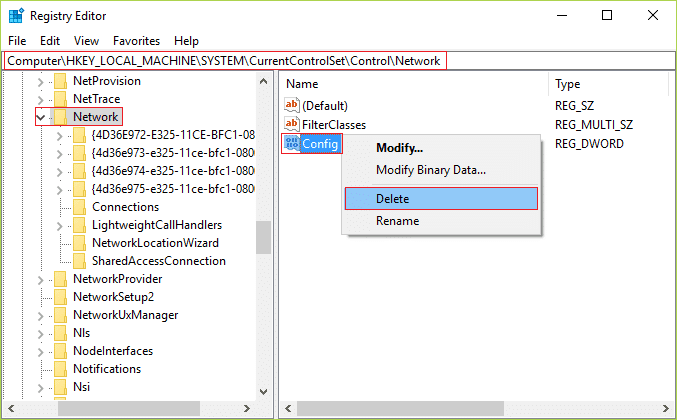Click the Nsi folder icon
677x420 pixels.
coord(60,387)
